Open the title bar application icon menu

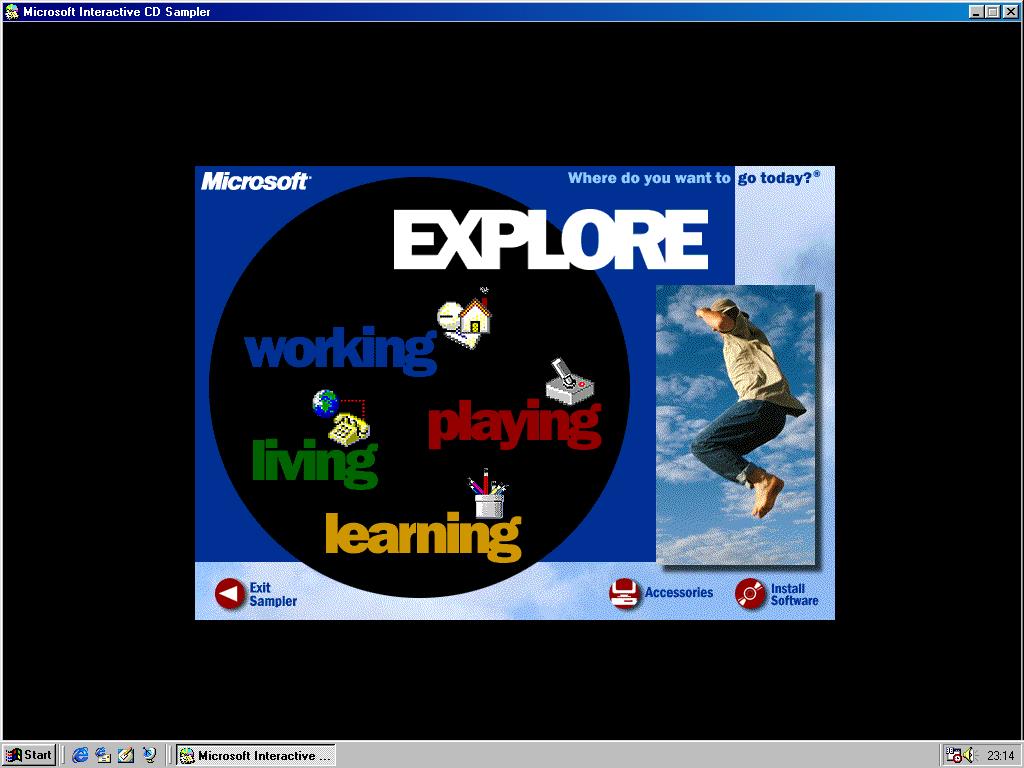(x=11, y=11)
